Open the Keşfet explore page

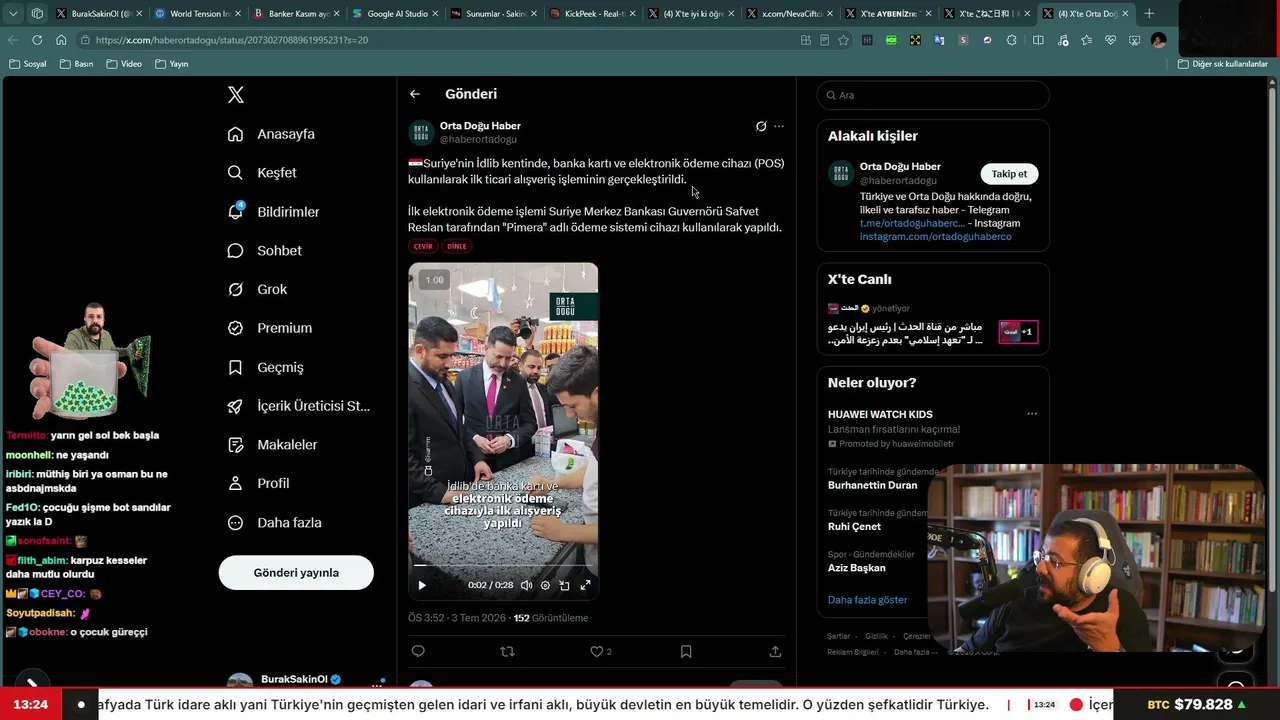click(262, 173)
